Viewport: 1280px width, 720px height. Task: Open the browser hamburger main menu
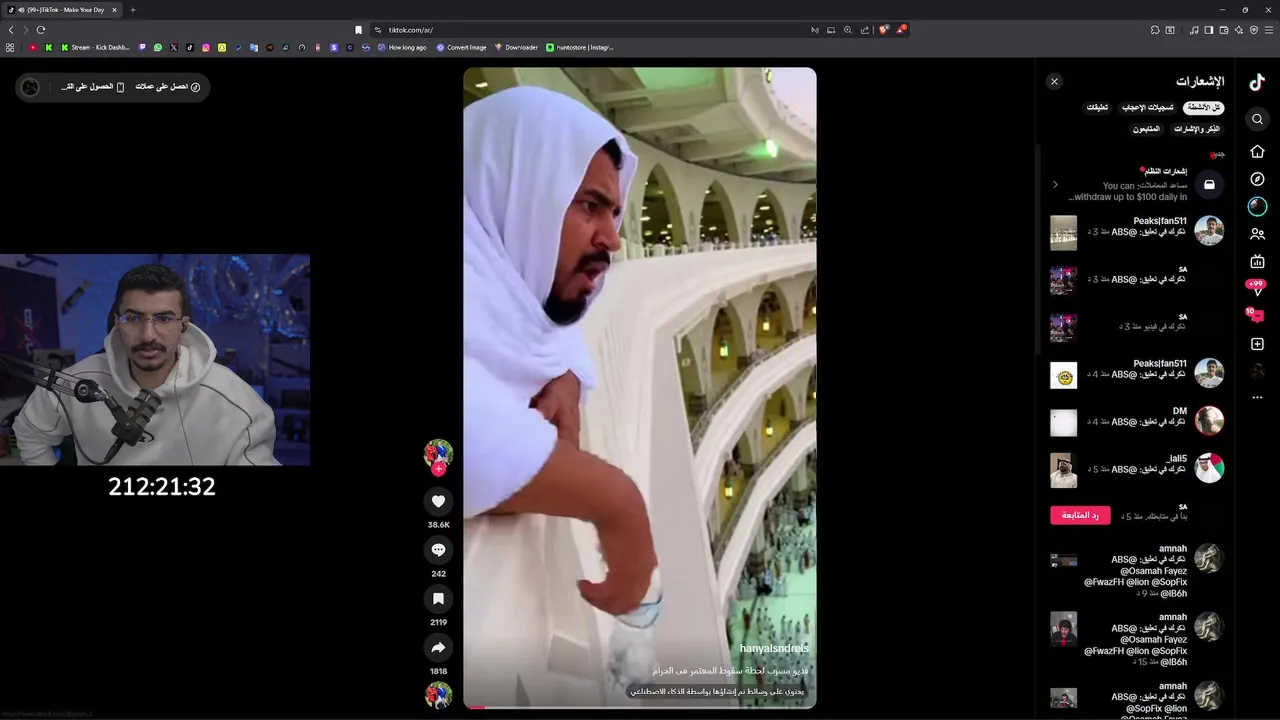click(x=1269, y=30)
